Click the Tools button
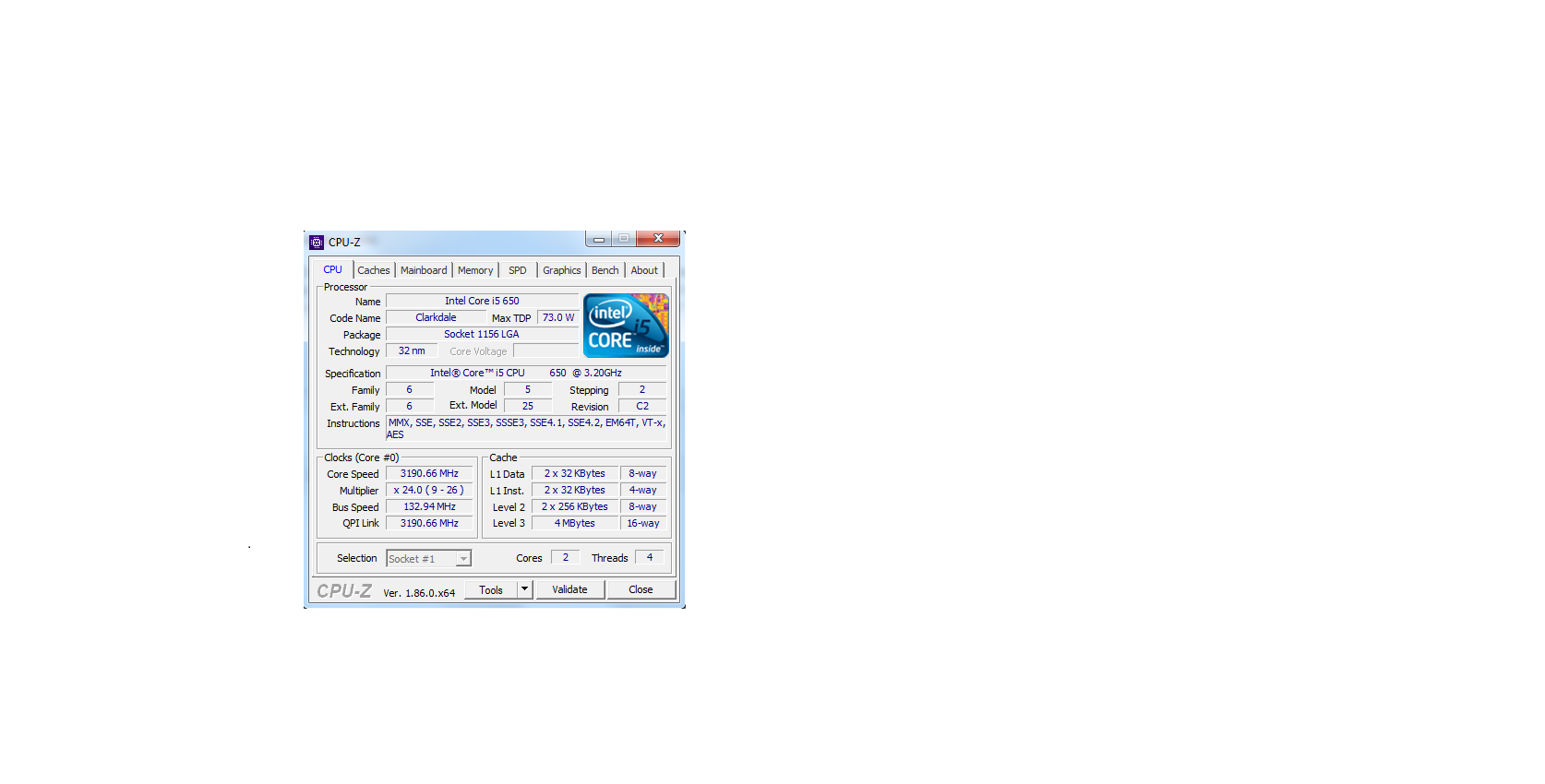1545x784 pixels. pos(491,589)
